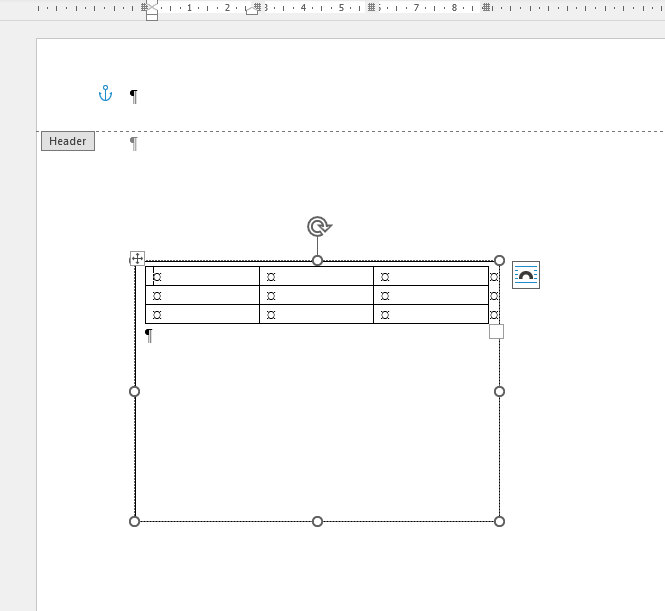Click the Left Indent rectangle marker on ruler
The image size is (665, 611).
(x=152, y=17)
